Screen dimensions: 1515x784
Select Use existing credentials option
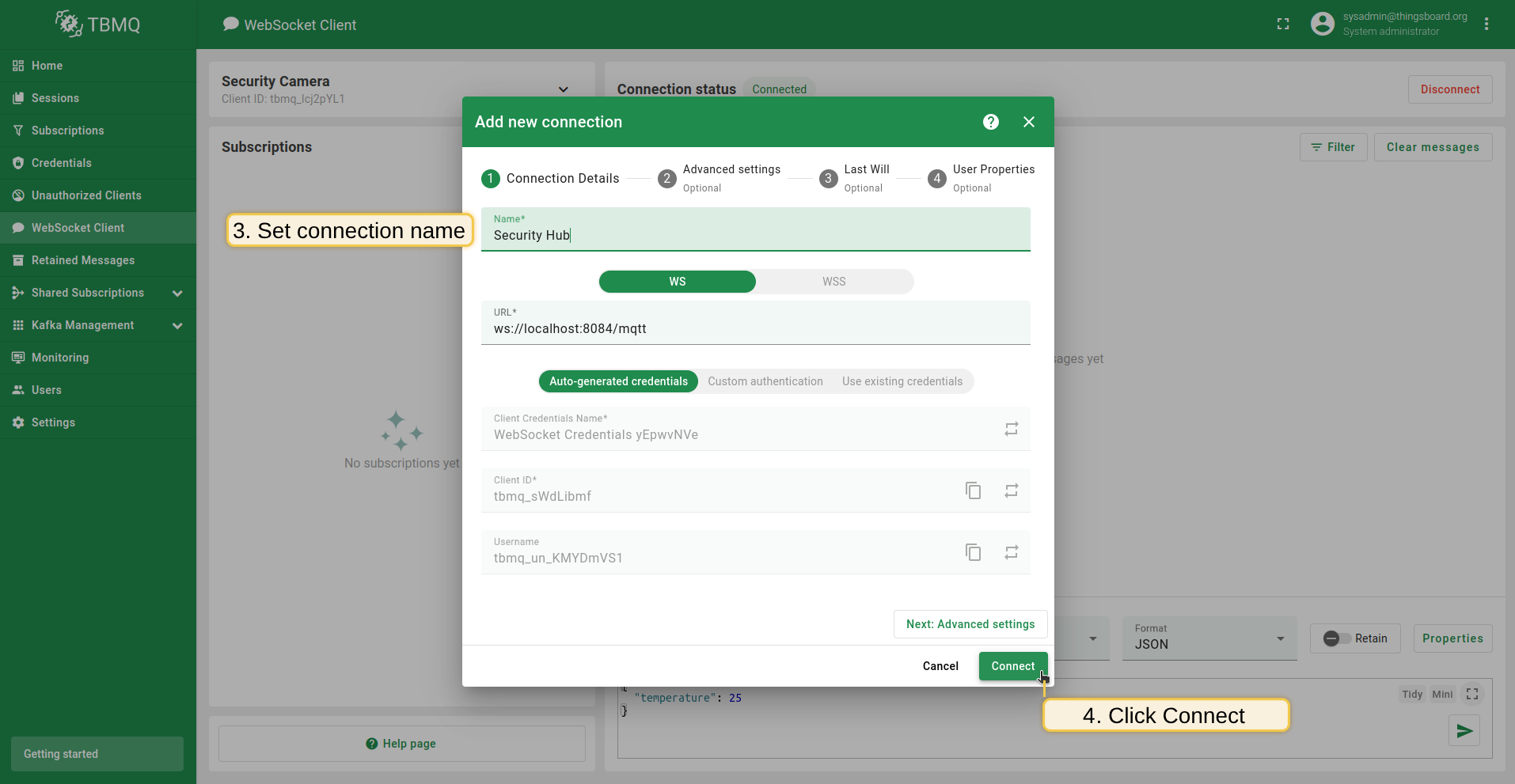[902, 381]
